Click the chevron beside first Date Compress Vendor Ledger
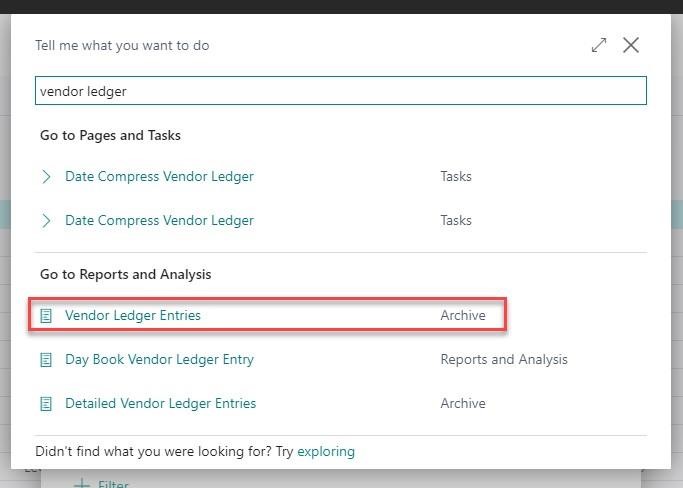Viewport: 683px width, 488px height. coord(46,177)
